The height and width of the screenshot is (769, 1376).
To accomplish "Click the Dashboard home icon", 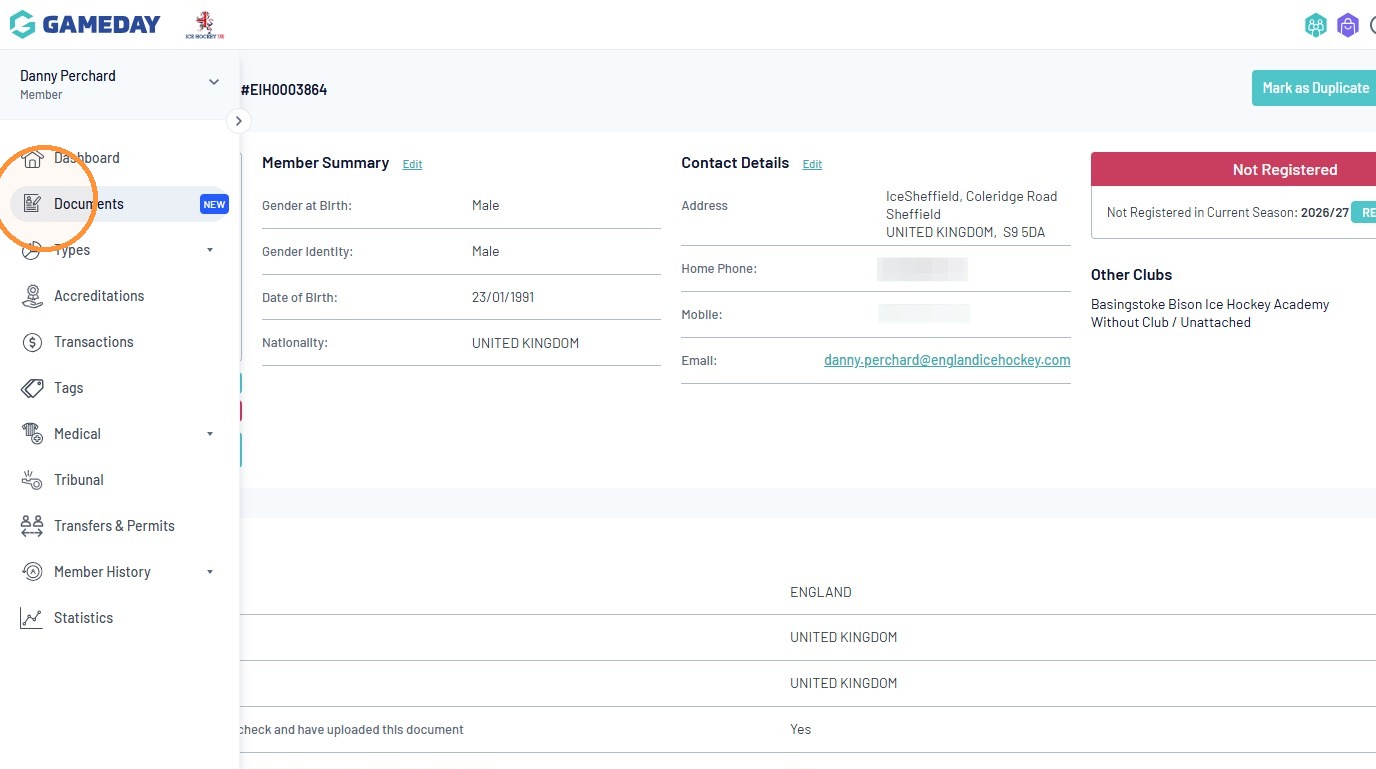I will pos(32,158).
